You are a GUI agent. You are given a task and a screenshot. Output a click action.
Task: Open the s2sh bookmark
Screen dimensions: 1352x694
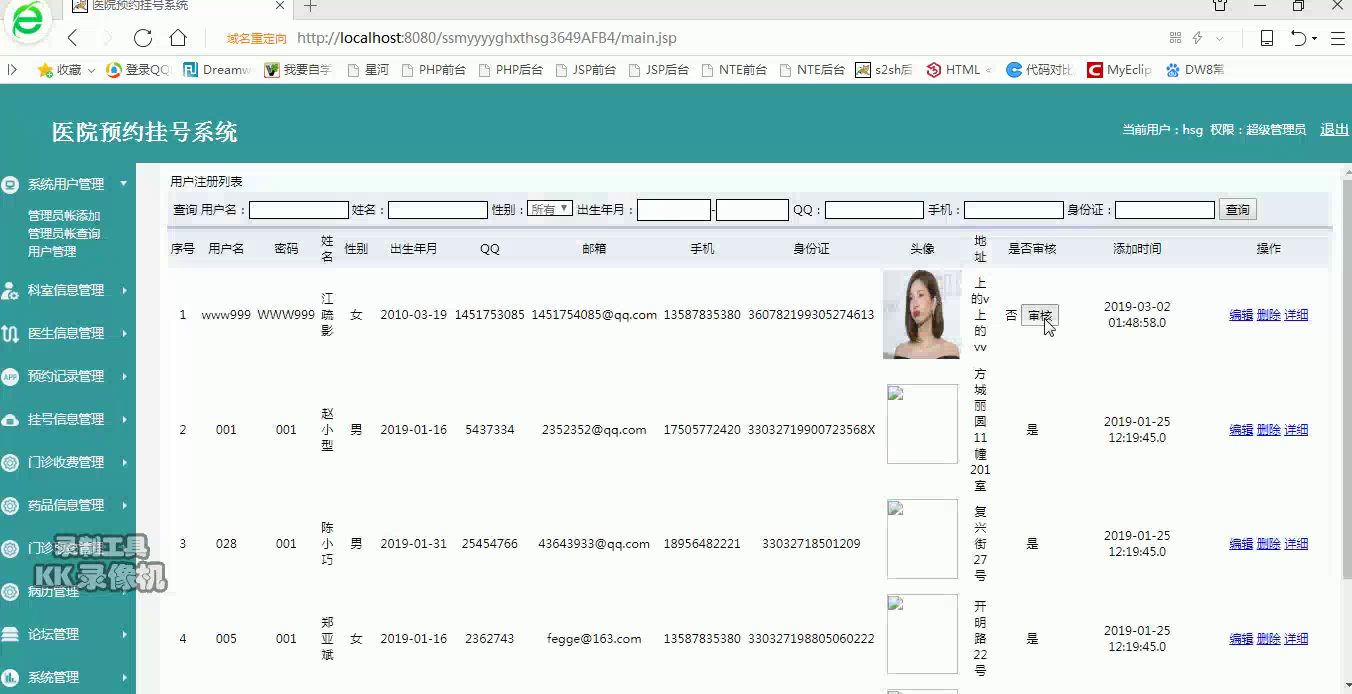[x=884, y=70]
